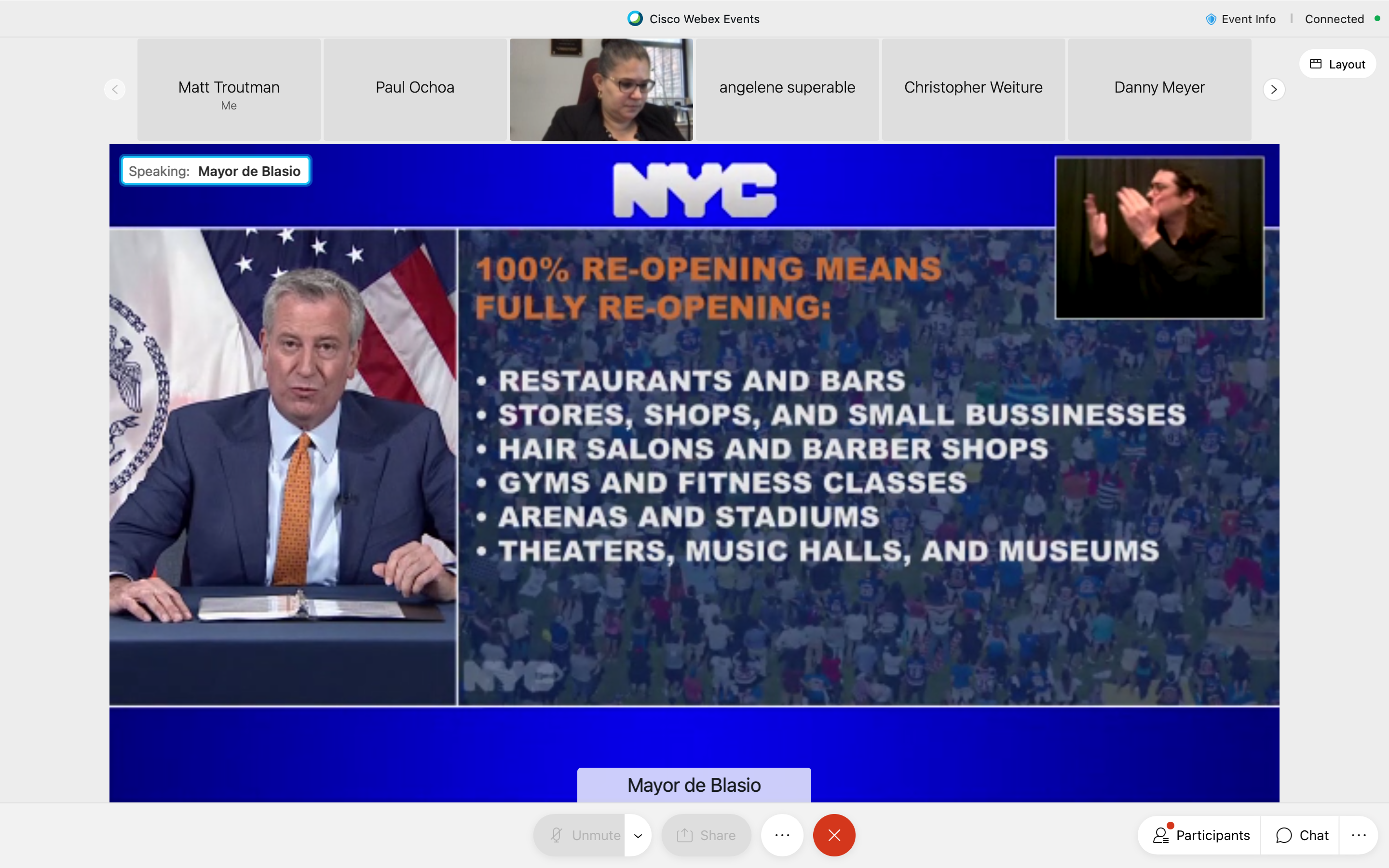This screenshot has height=868, width=1389.
Task: Leave the event with the red X button
Action: [834, 835]
